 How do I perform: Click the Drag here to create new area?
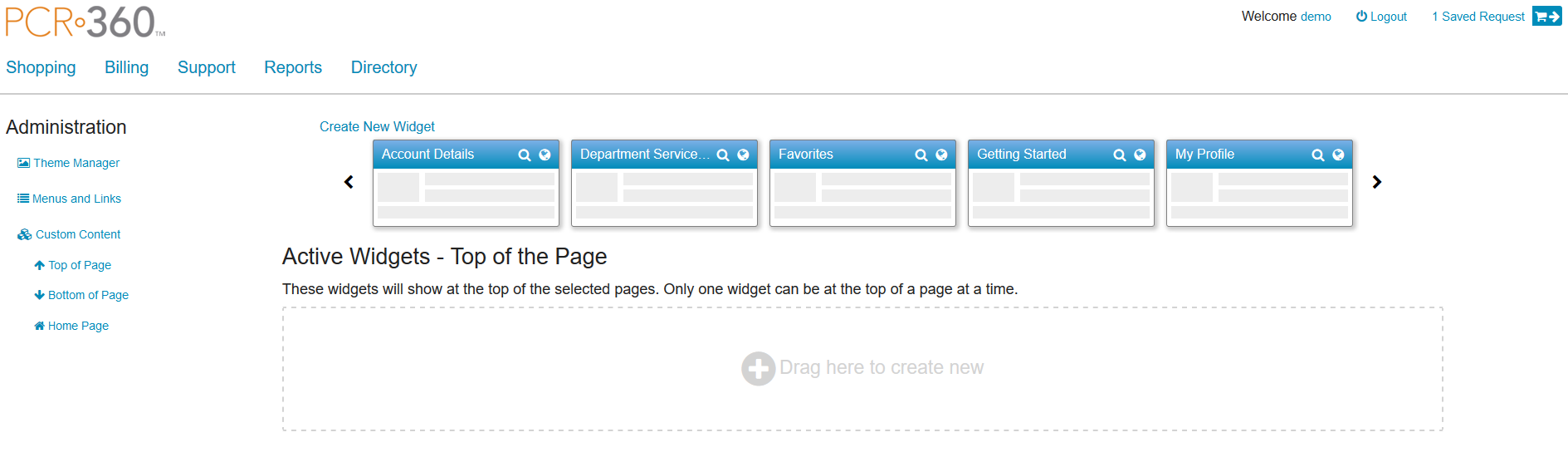pos(862,368)
